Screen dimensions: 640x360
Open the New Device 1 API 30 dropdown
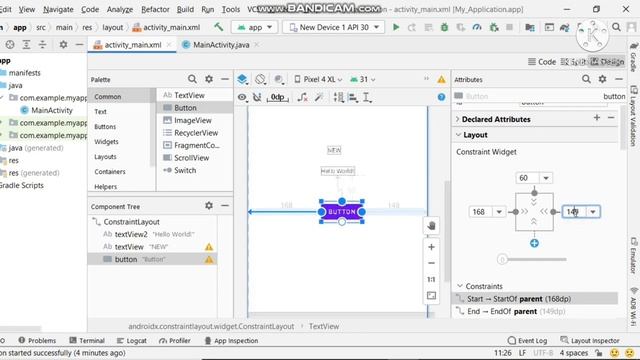(334, 27)
